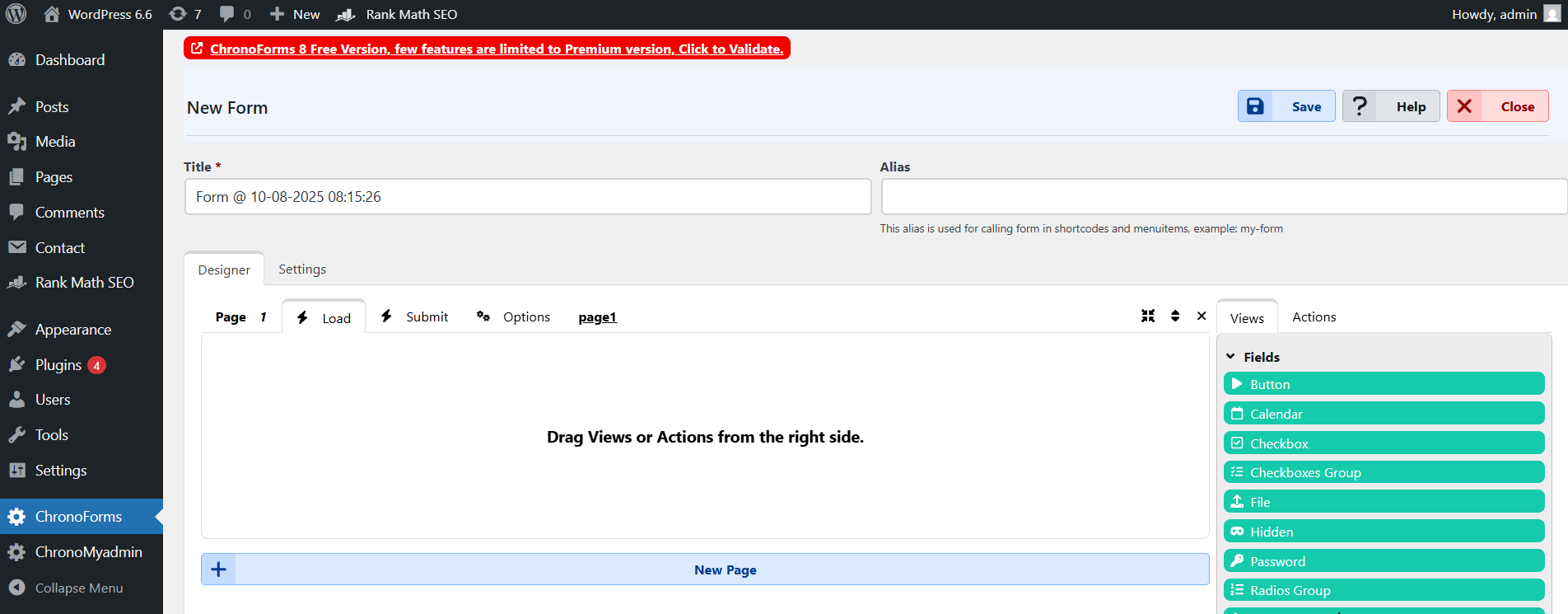Screen dimensions: 1568x614
Task: Delete page with the X icon
Action: [1202, 316]
